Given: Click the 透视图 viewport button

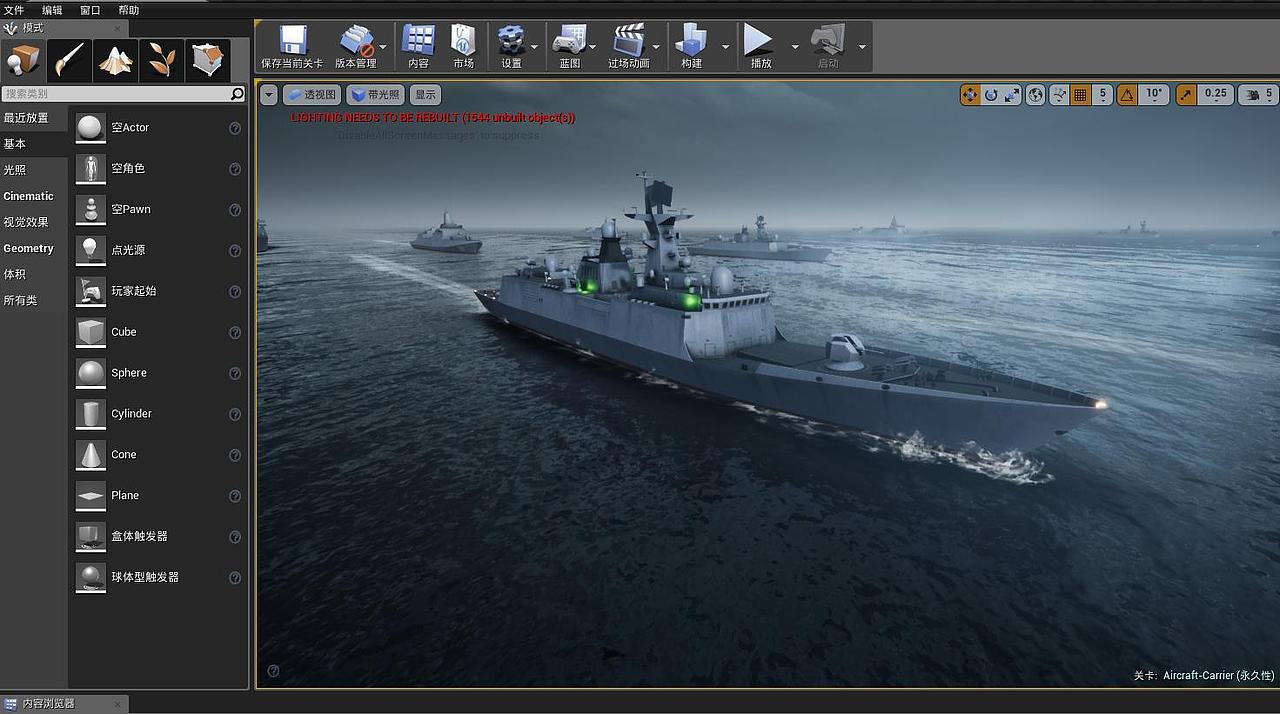Looking at the screenshot, I should click(313, 95).
